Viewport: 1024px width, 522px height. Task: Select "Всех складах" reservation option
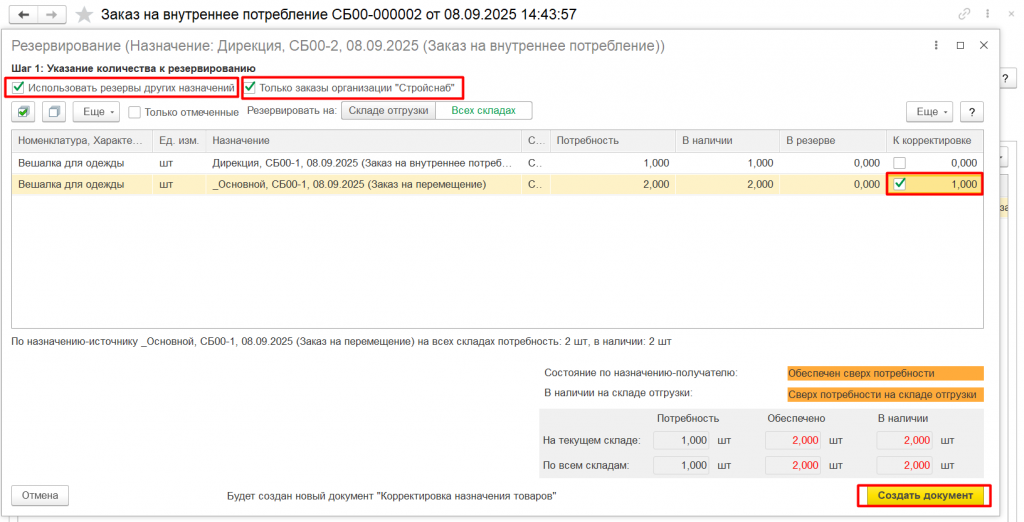coord(484,110)
